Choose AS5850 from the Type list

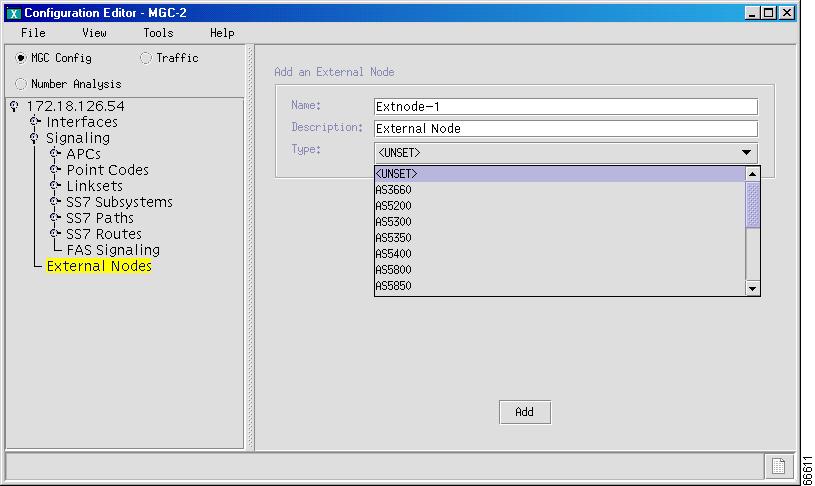(x=560, y=286)
